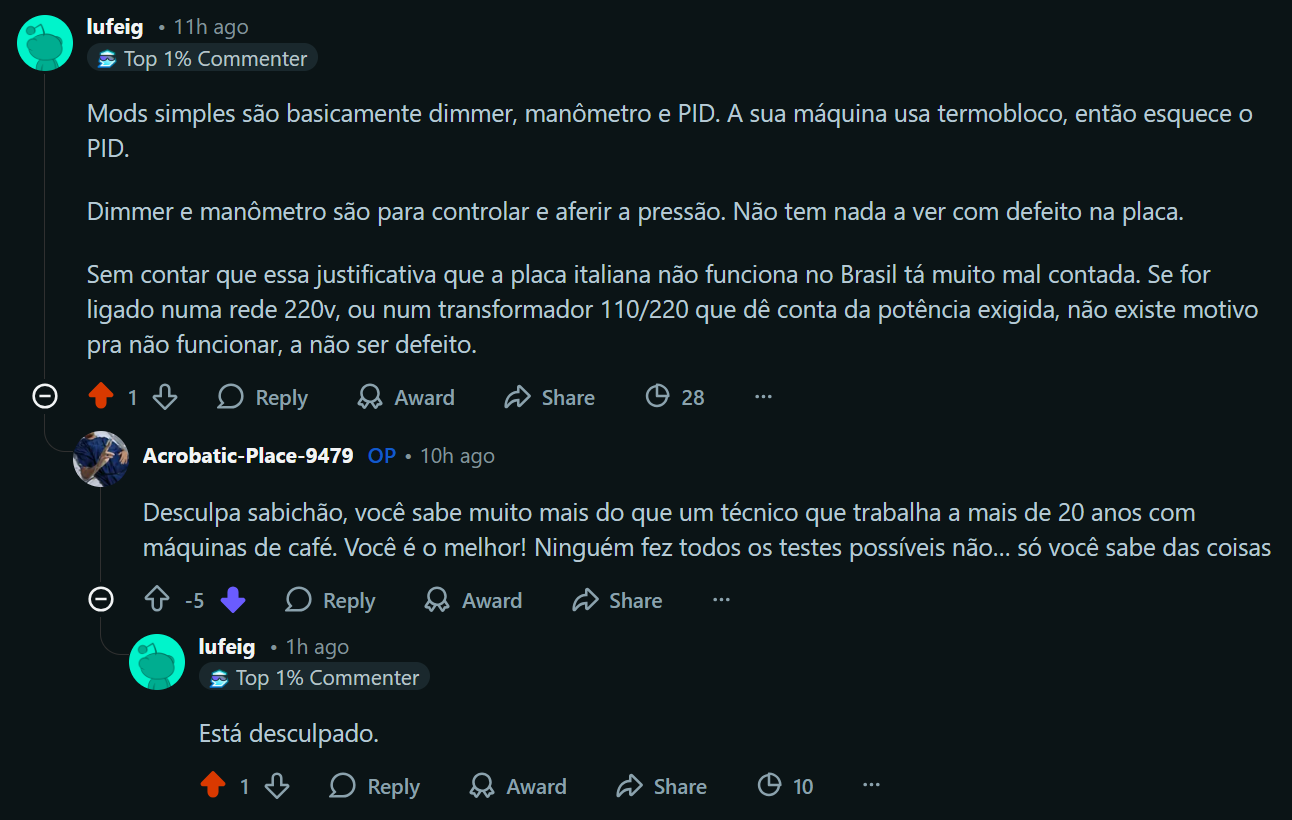Image resolution: width=1292 pixels, height=820 pixels.
Task: View insights count 10 on last comment
Action: tap(786, 786)
